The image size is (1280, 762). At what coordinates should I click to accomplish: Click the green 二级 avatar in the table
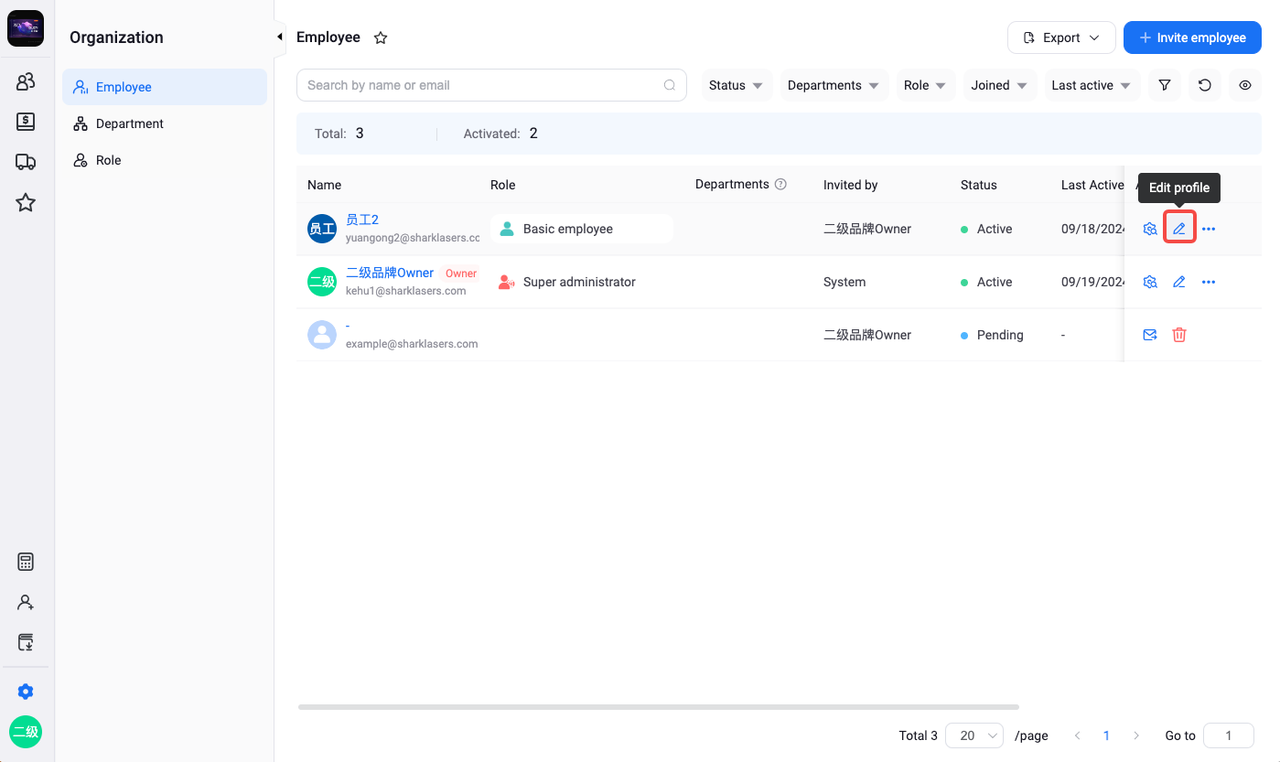[x=322, y=282]
